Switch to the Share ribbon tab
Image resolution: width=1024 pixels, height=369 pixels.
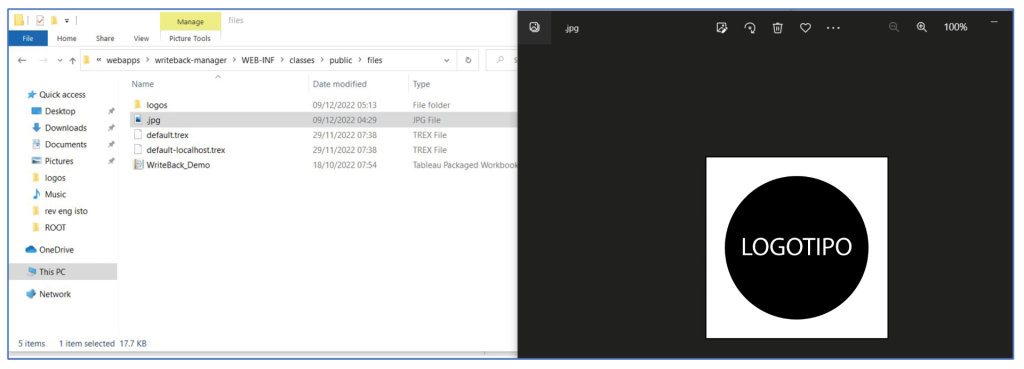[x=104, y=39]
